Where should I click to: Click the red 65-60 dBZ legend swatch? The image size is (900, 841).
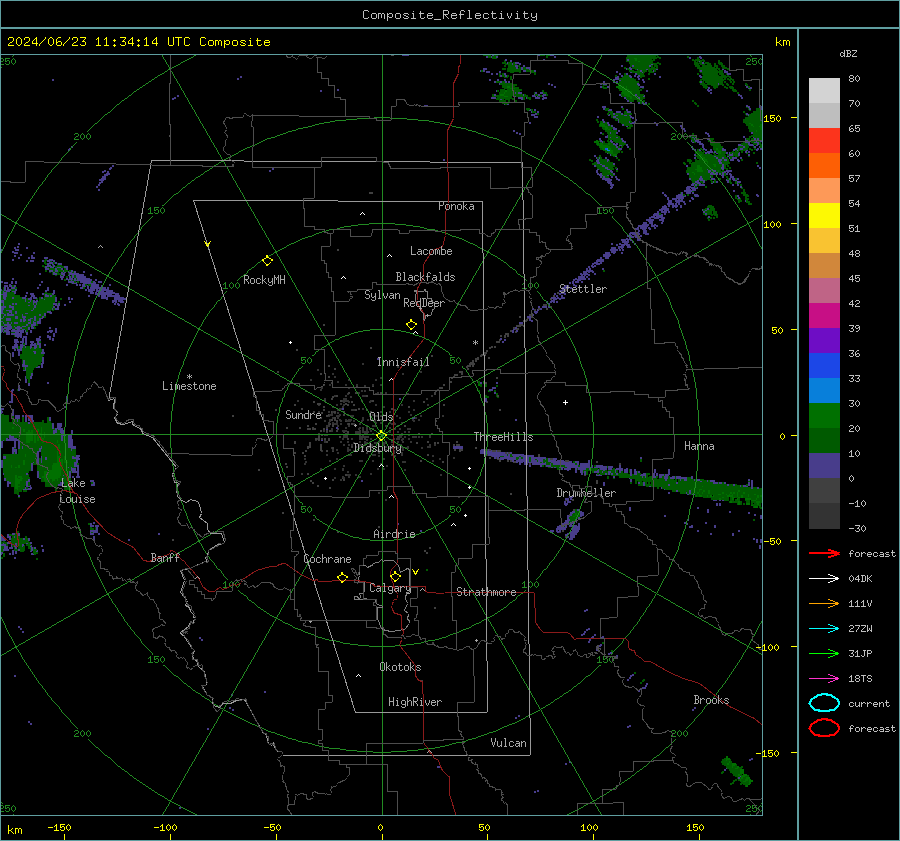click(824, 141)
